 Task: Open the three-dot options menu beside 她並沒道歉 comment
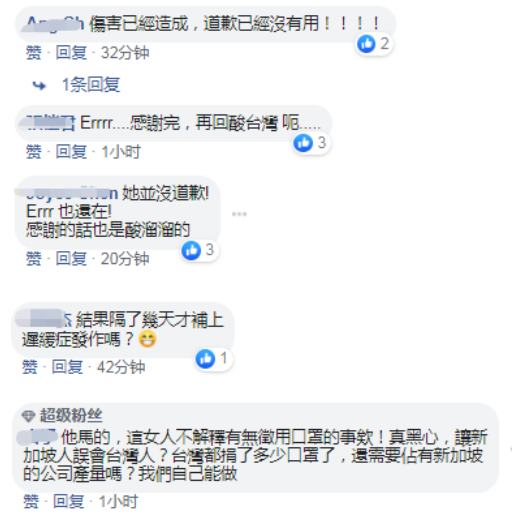click(x=239, y=214)
